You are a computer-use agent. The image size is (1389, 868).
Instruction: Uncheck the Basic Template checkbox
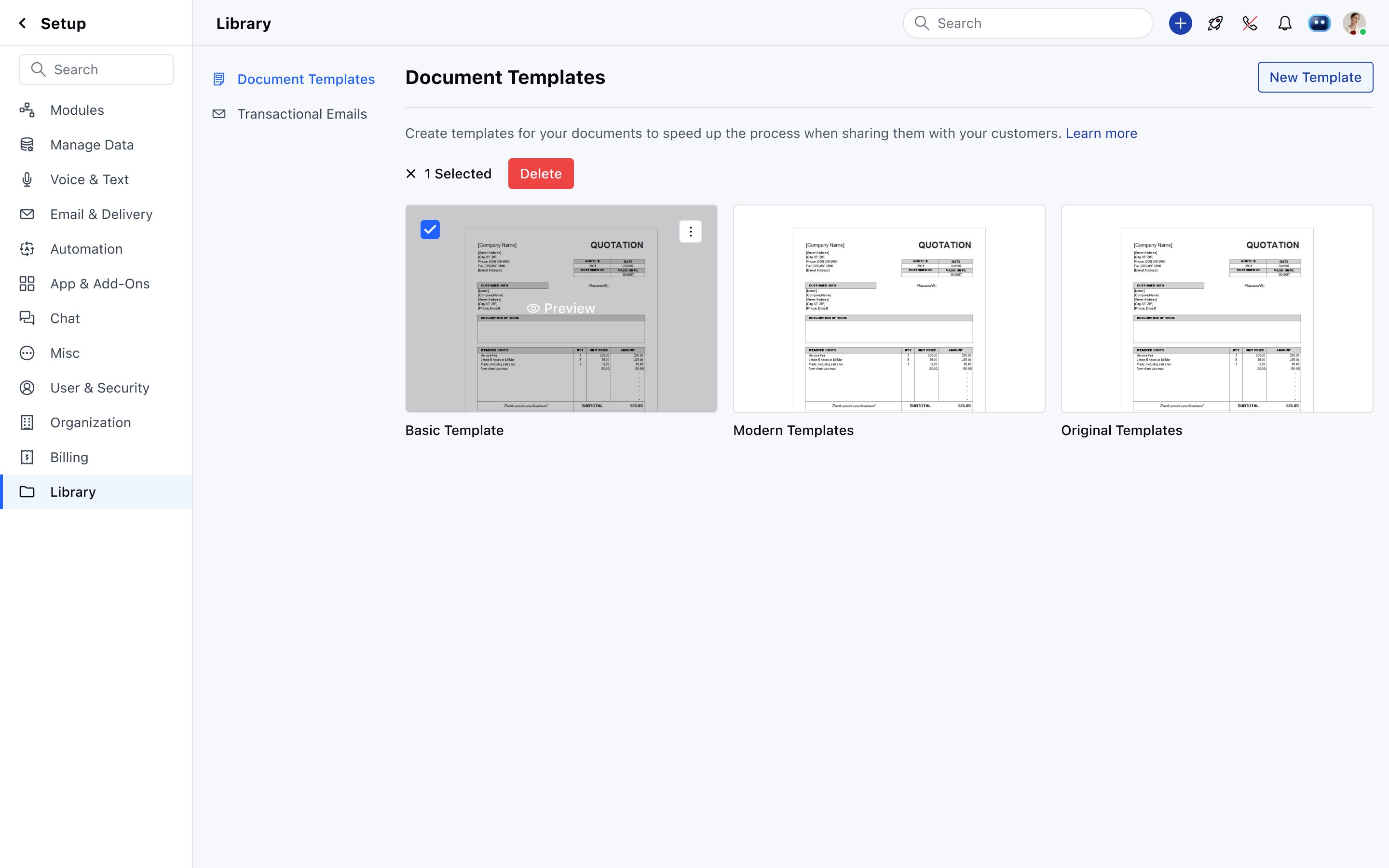point(430,230)
